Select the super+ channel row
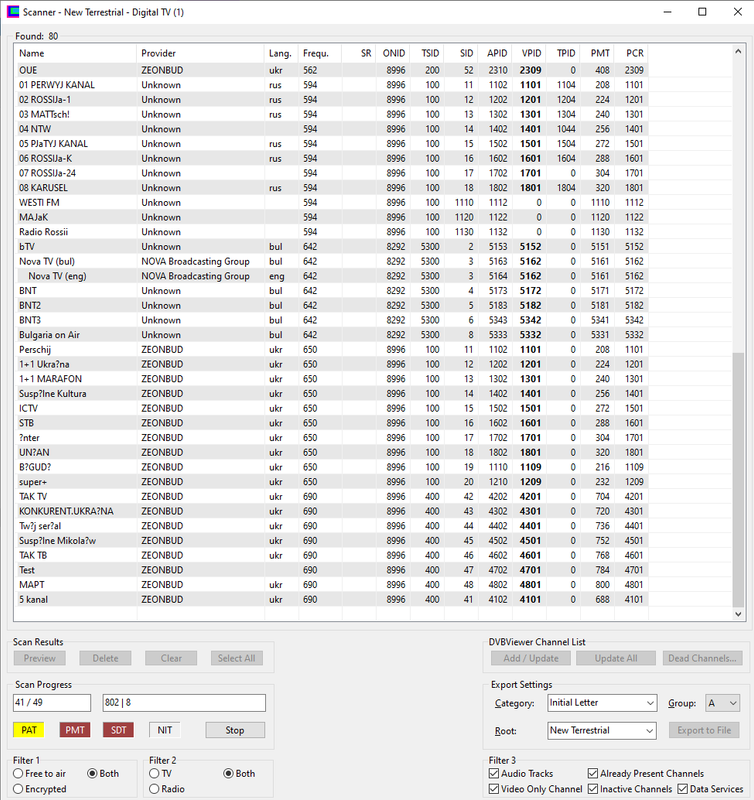Image resolution: width=754 pixels, height=800 pixels. tap(332, 482)
